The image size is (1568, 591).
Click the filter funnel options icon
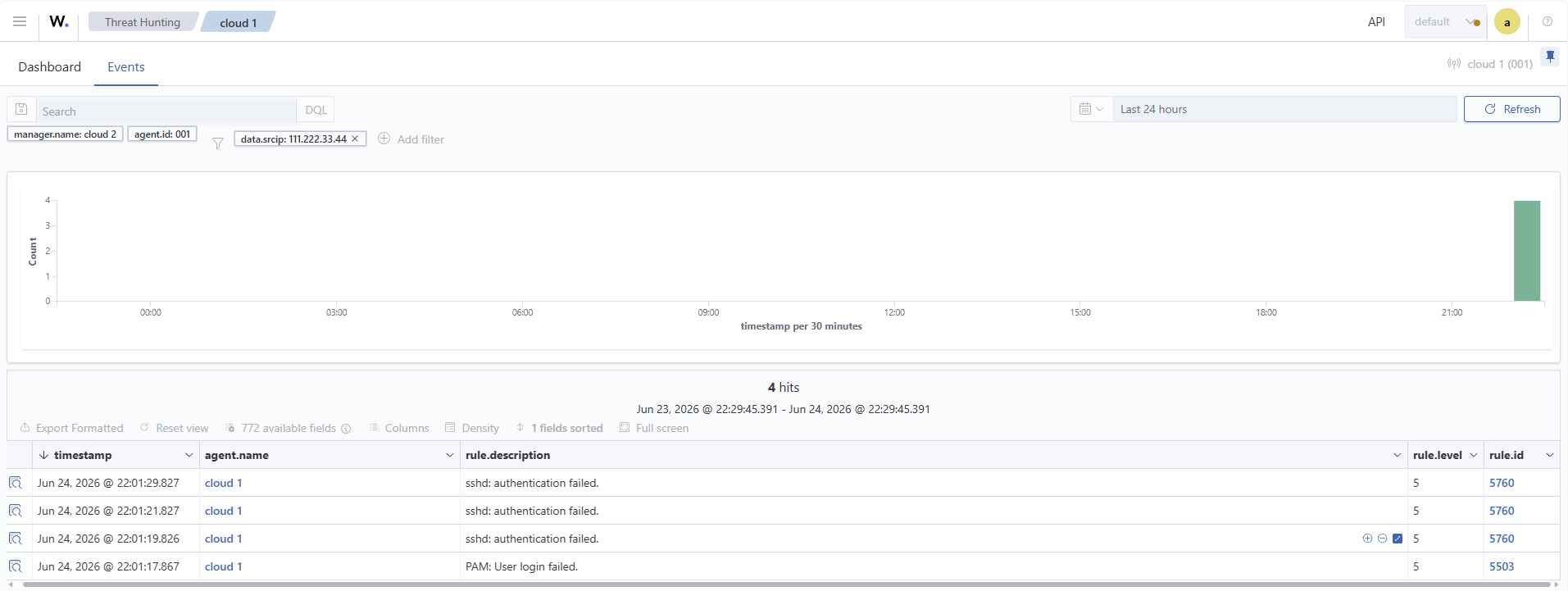click(218, 143)
